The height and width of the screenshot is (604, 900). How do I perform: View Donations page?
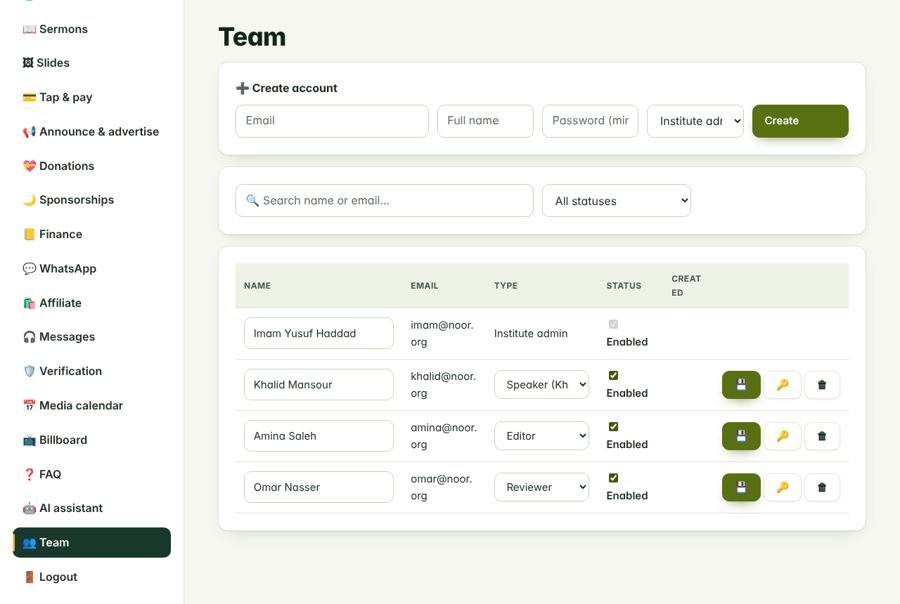[92, 166]
